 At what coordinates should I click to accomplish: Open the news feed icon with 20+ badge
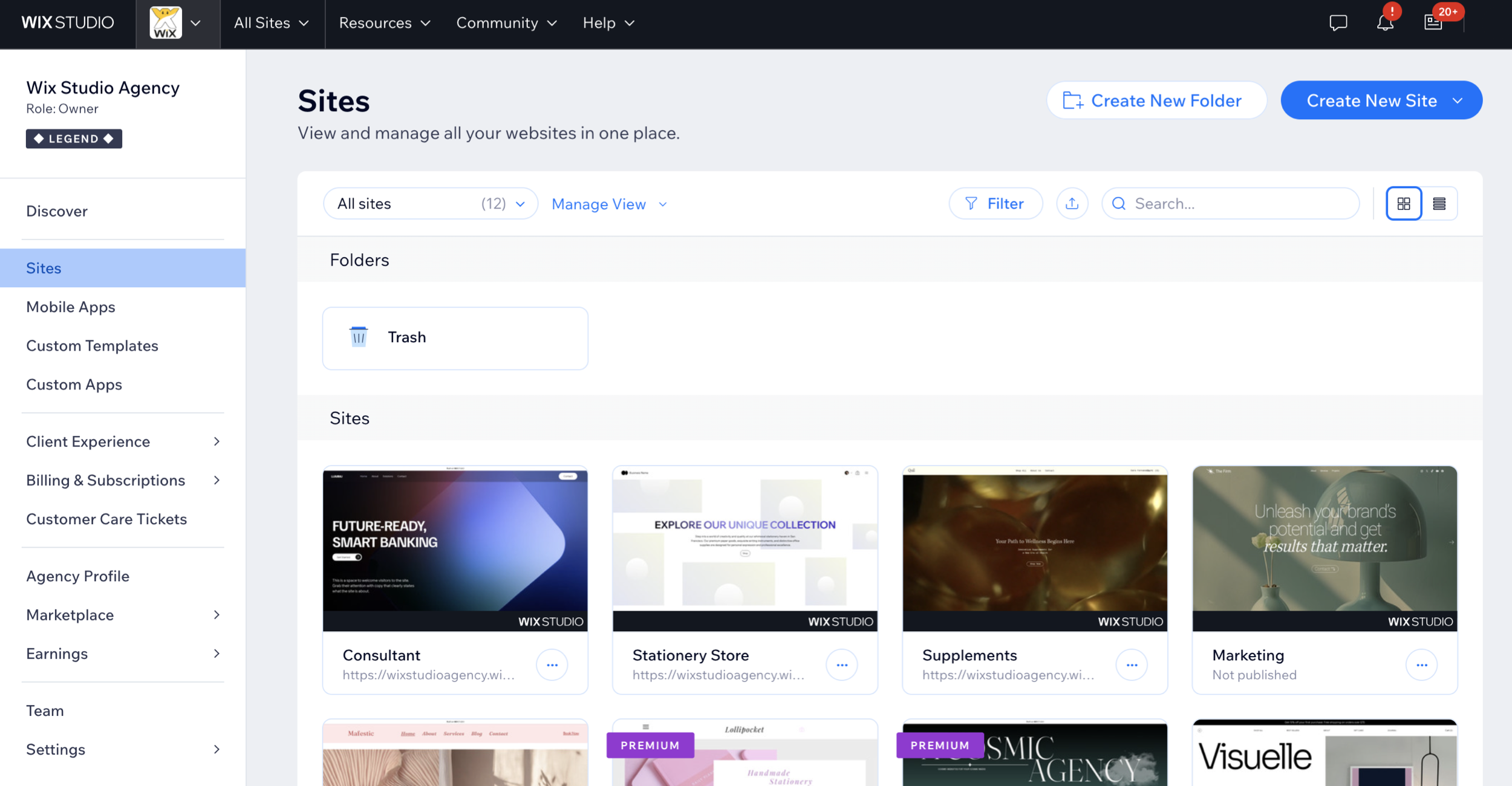pos(1433,23)
